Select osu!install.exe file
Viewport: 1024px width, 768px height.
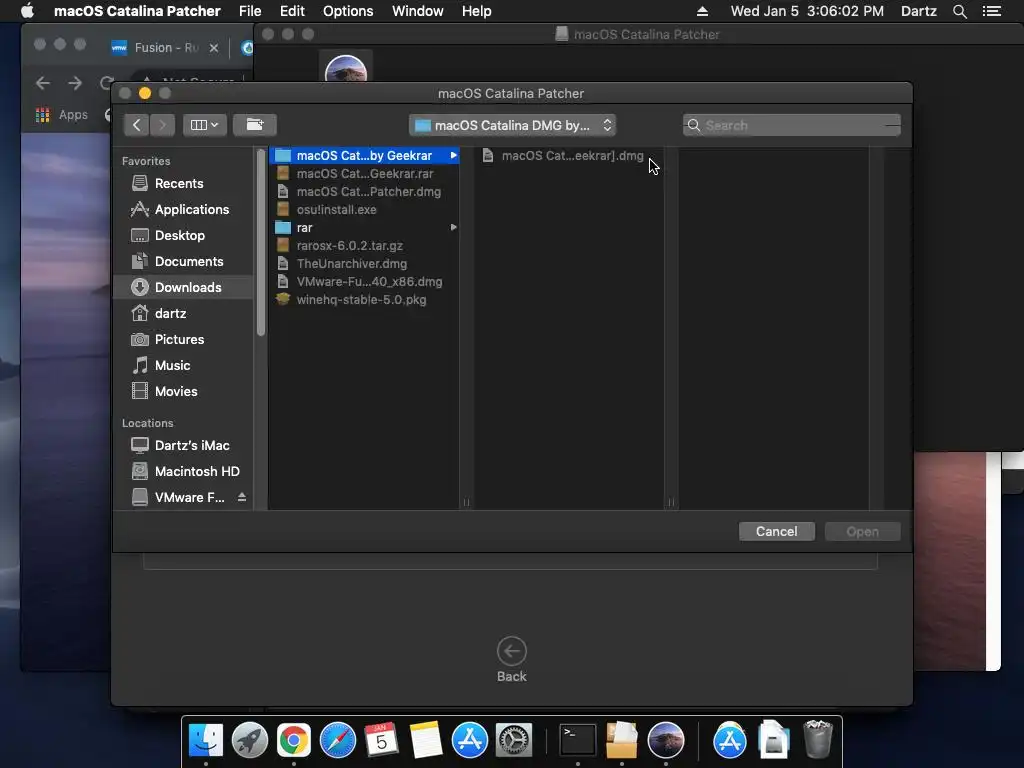pos(364,210)
